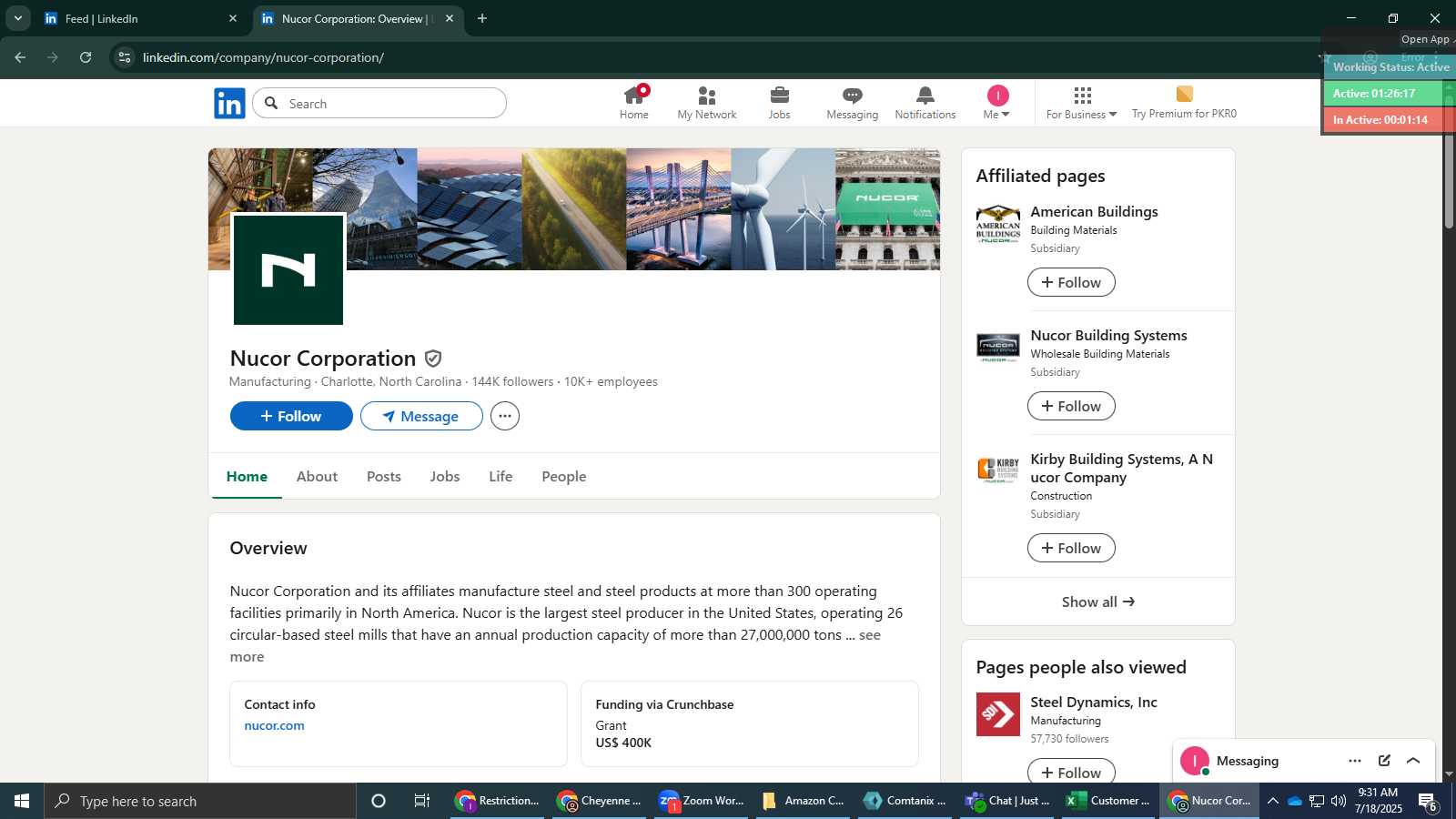Open Teams Chat taskbar app
The height and width of the screenshot is (819, 1456).
[1008, 801]
